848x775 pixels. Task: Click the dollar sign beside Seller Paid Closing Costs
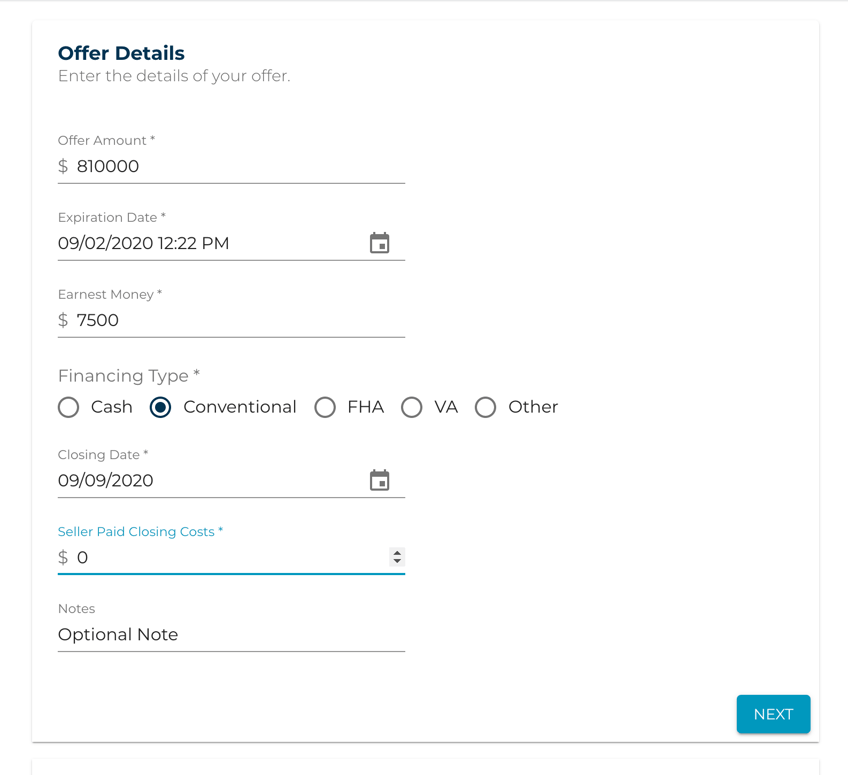62,557
